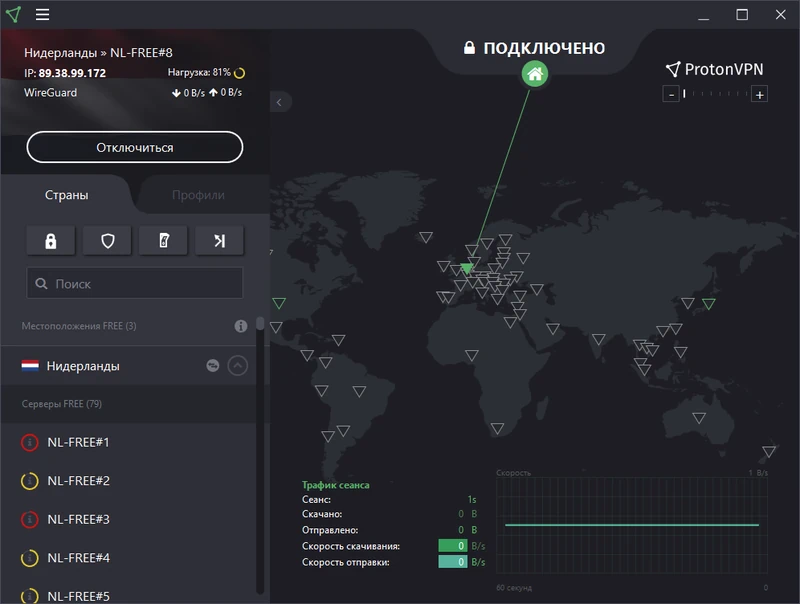Click the ProtonVPN logo
Image resolution: width=800 pixels, height=604 pixels.
pyautogui.click(x=713, y=70)
